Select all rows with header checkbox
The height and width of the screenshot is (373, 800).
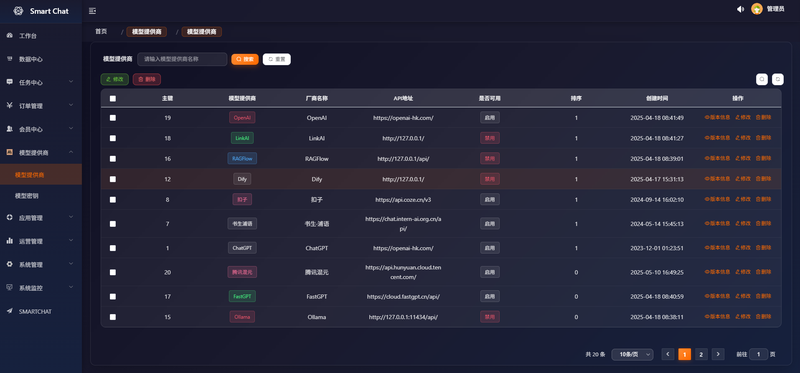click(x=113, y=98)
